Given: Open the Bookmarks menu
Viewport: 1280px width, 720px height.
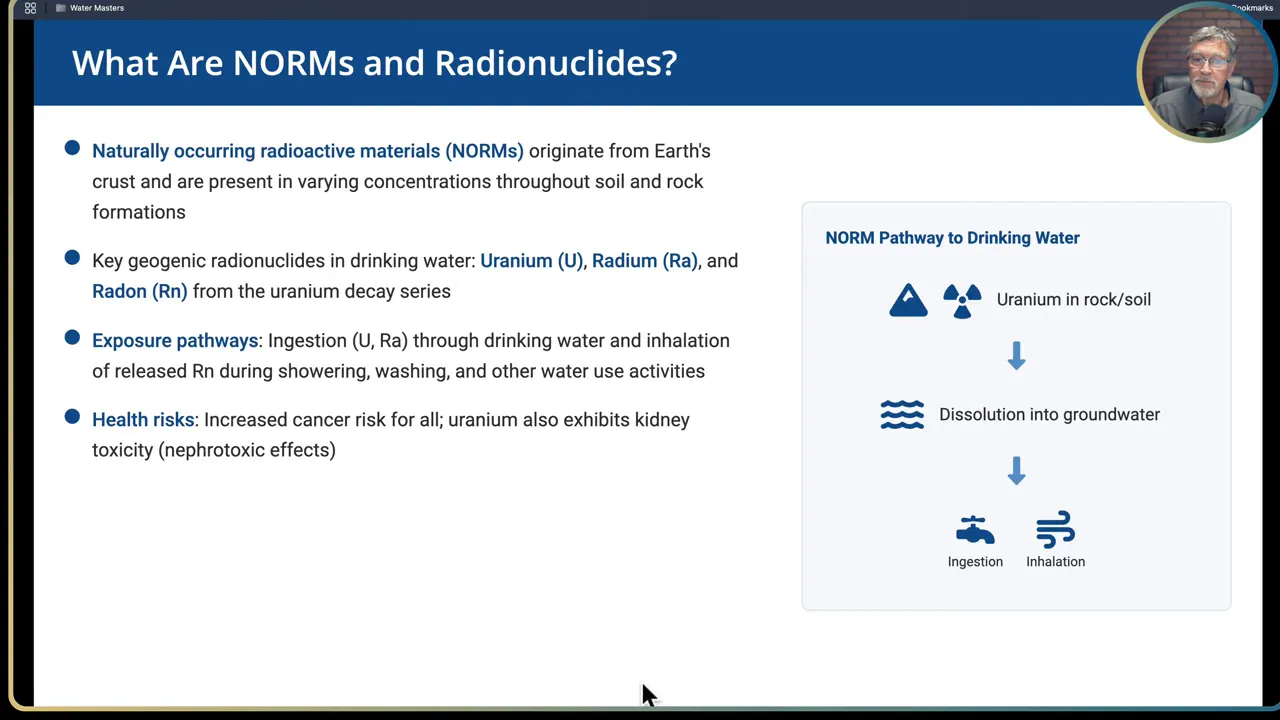Looking at the screenshot, I should (1252, 8).
